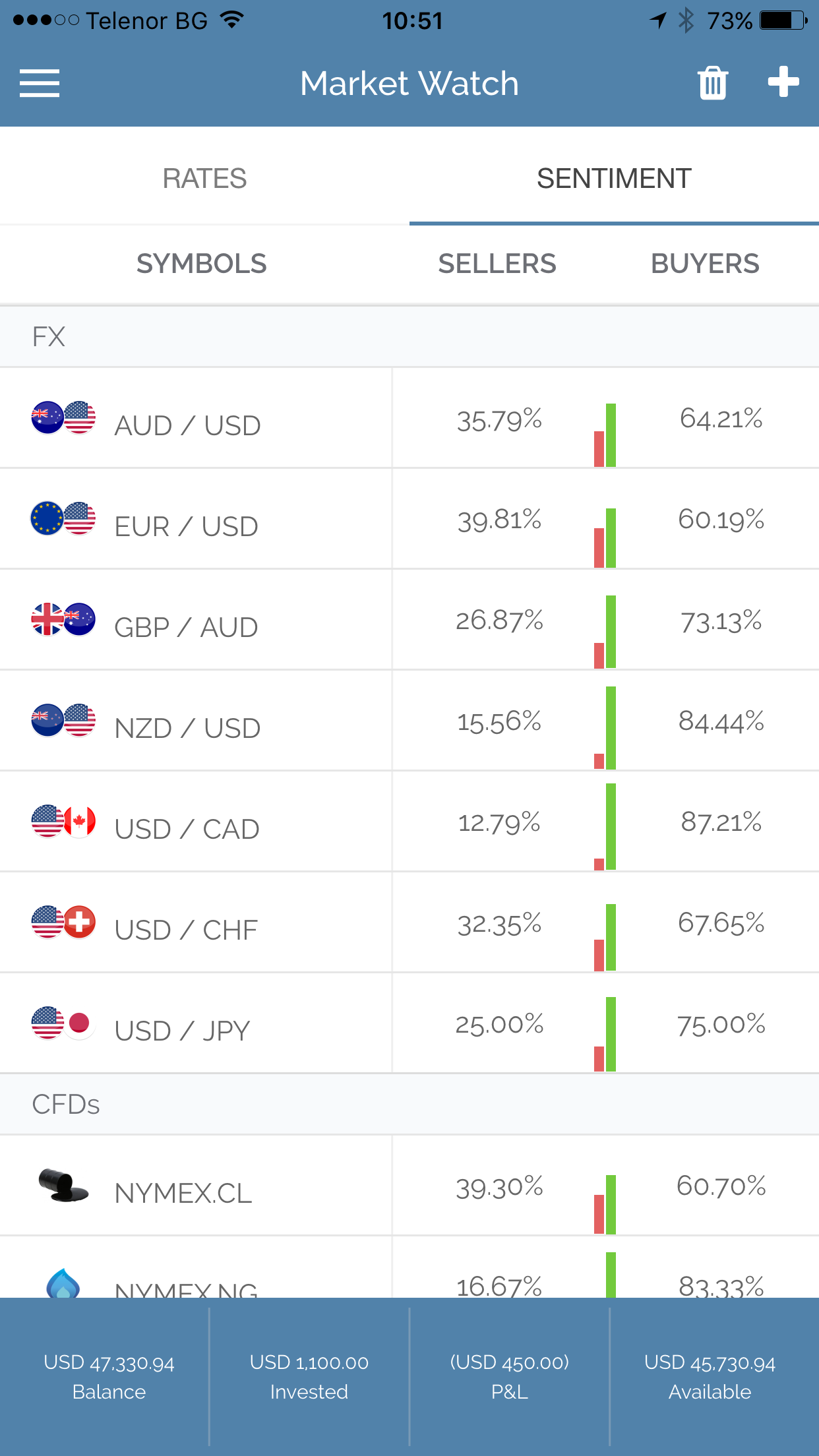Tap the NYMEX.CL oil barrel icon
This screenshot has height=1456, width=819.
coord(63,1186)
